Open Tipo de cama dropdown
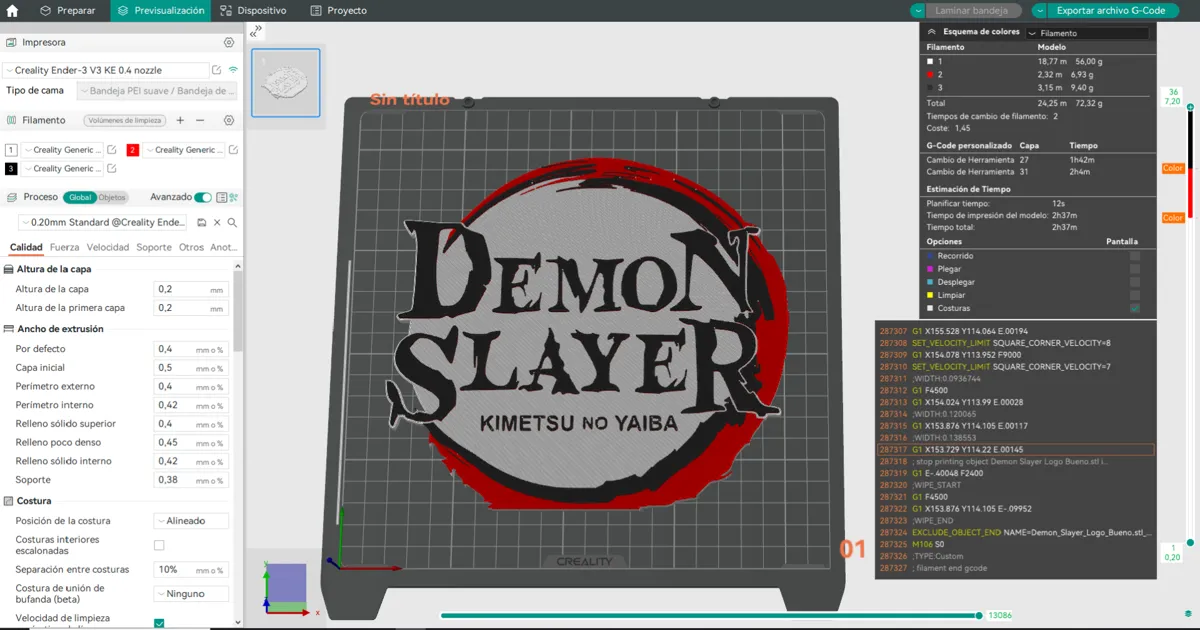 tap(157, 91)
